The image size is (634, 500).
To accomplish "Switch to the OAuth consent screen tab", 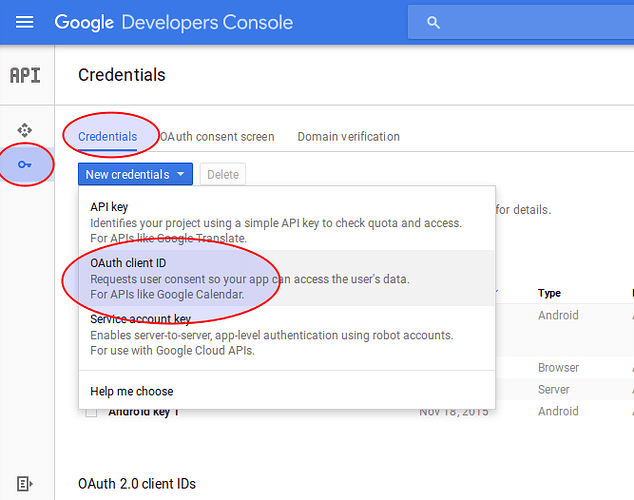I will (x=217, y=137).
